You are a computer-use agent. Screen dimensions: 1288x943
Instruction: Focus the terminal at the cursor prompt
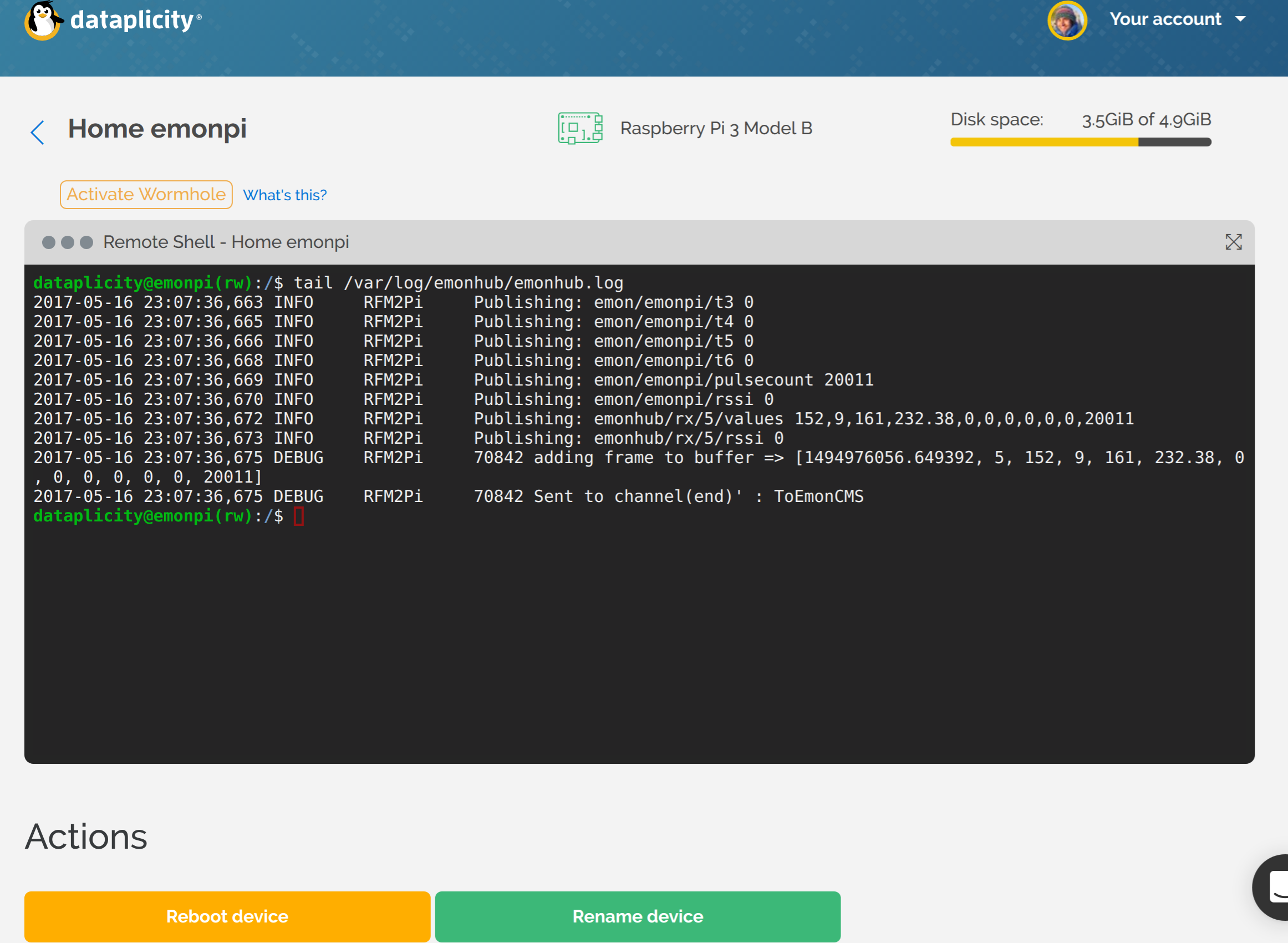pos(299,516)
